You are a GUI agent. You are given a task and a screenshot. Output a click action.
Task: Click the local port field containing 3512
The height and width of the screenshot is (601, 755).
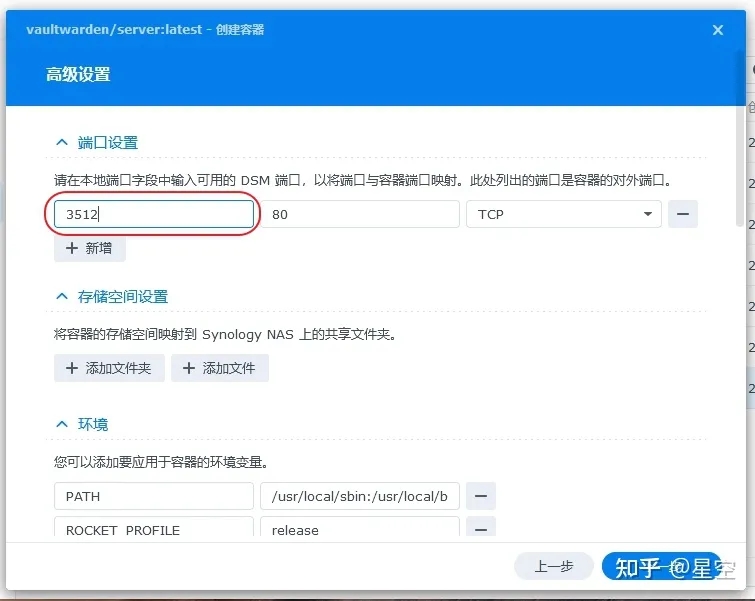(154, 215)
